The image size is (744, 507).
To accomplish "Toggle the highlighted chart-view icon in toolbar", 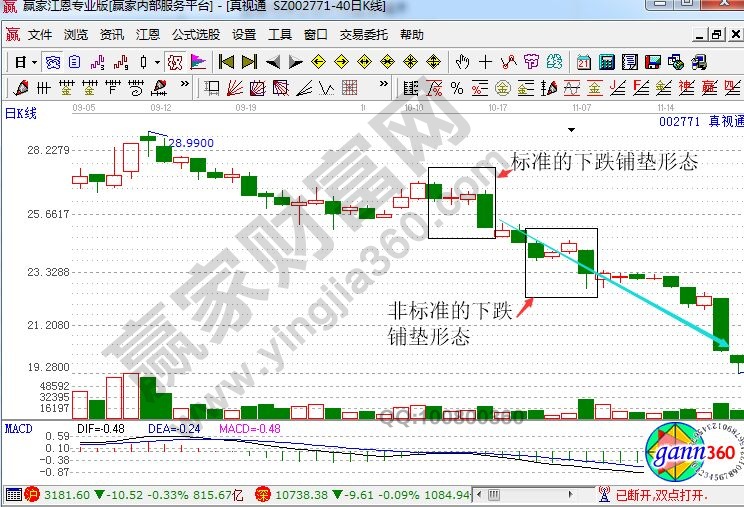I will [52, 62].
